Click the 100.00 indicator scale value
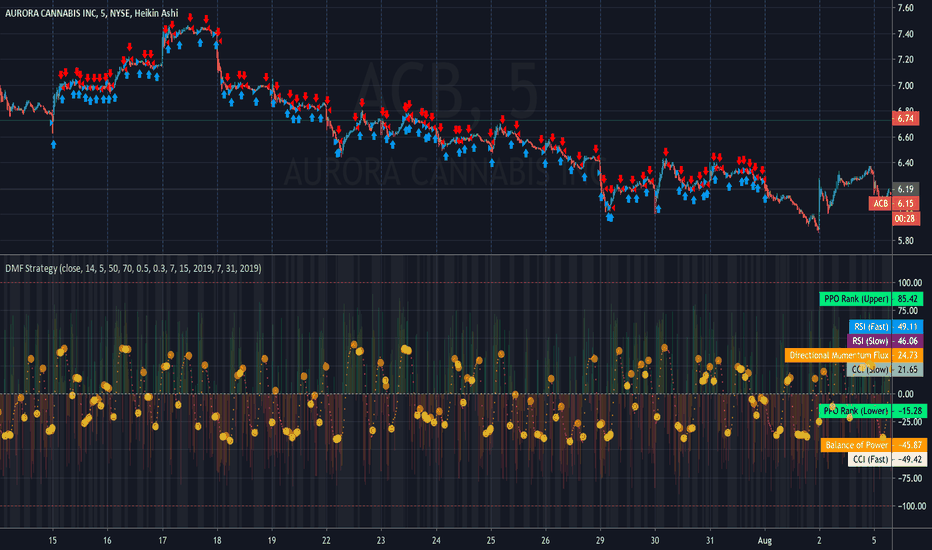This screenshot has height=550, width=932. click(x=910, y=282)
